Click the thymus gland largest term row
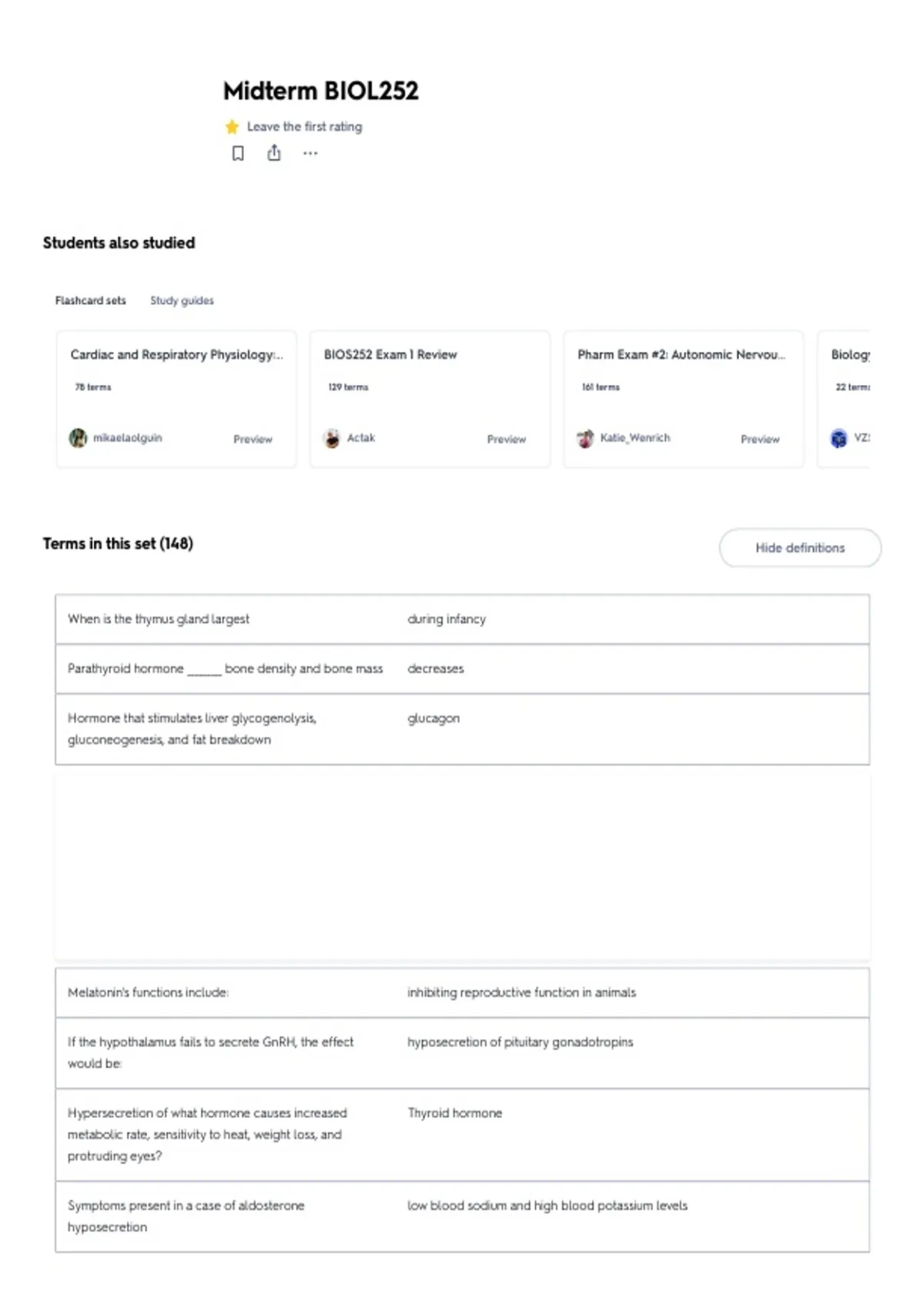 [x=462, y=619]
